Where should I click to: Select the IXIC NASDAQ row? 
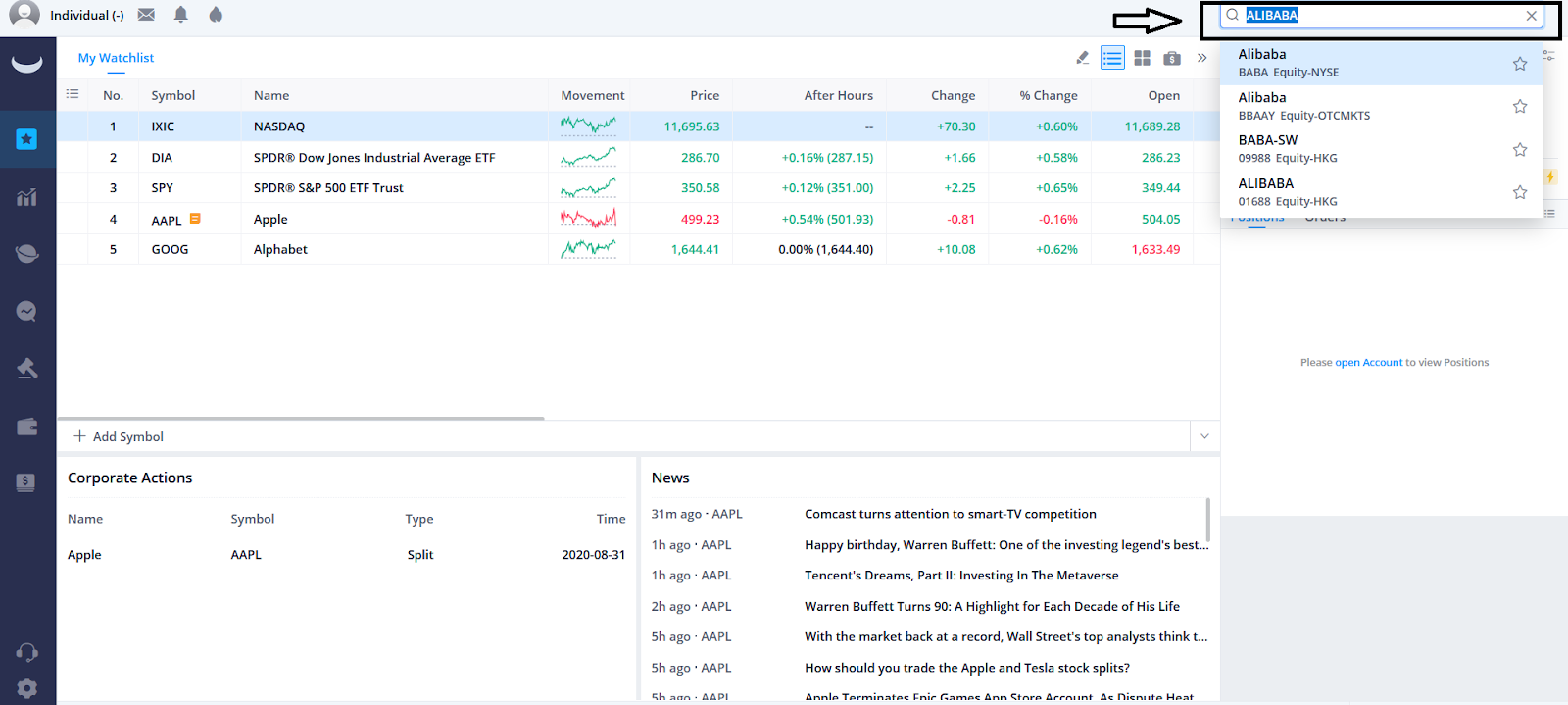tap(638, 126)
